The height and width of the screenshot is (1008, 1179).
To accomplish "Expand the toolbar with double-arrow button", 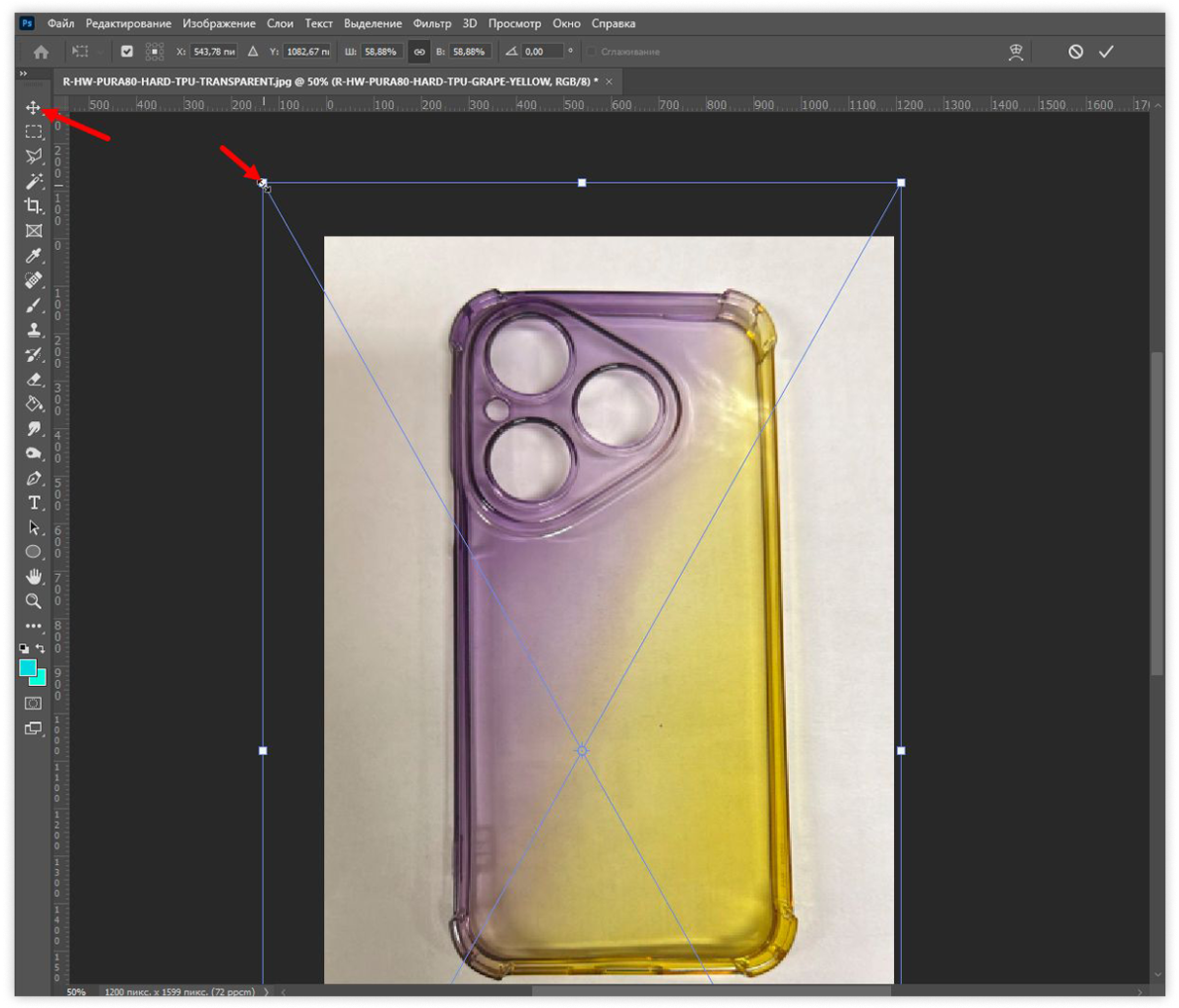I will tap(22, 74).
